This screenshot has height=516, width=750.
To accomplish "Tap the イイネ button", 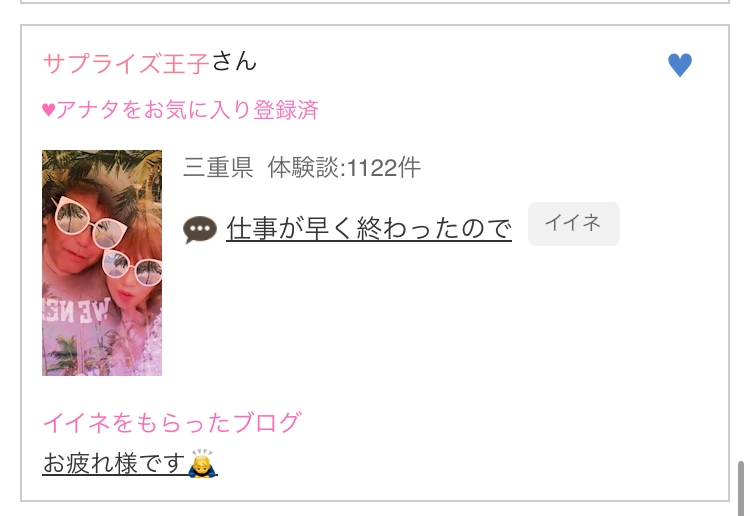I will pyautogui.click(x=574, y=223).
